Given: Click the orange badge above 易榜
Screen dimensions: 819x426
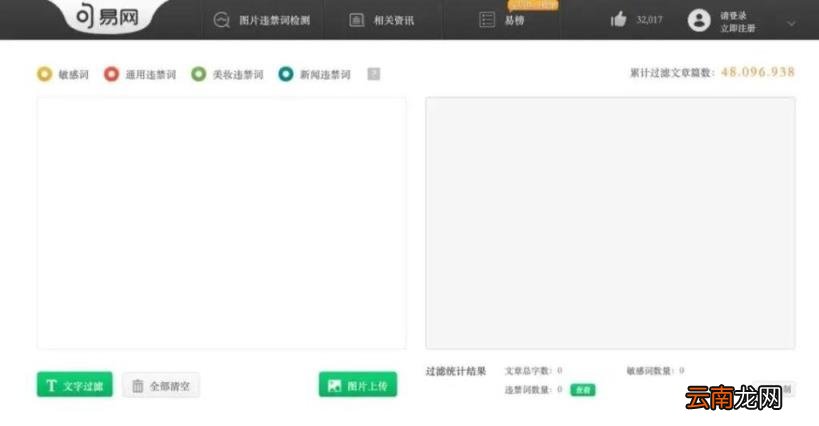Looking at the screenshot, I should click(x=533, y=5).
